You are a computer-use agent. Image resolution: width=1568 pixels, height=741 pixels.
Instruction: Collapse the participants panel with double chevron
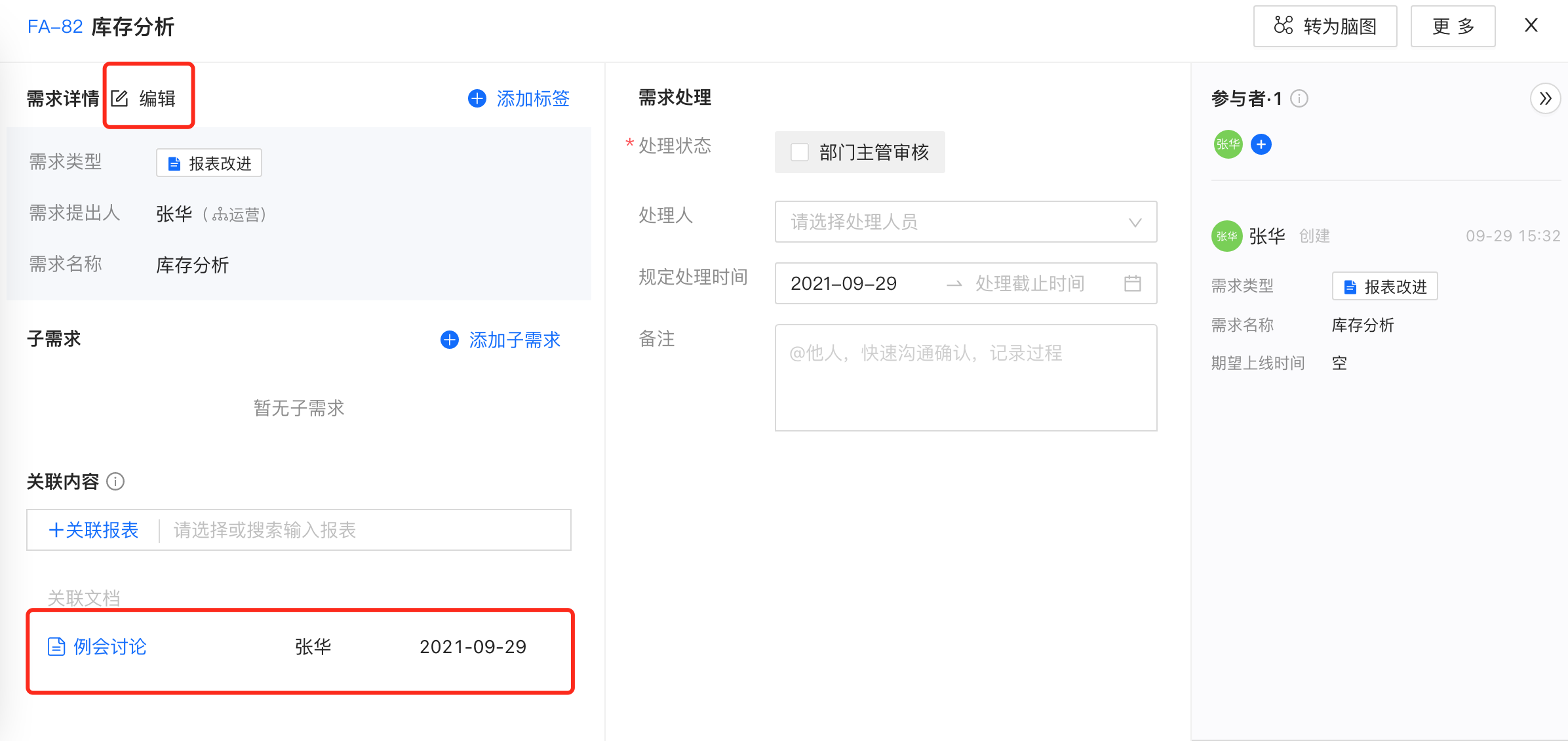coord(1545,99)
